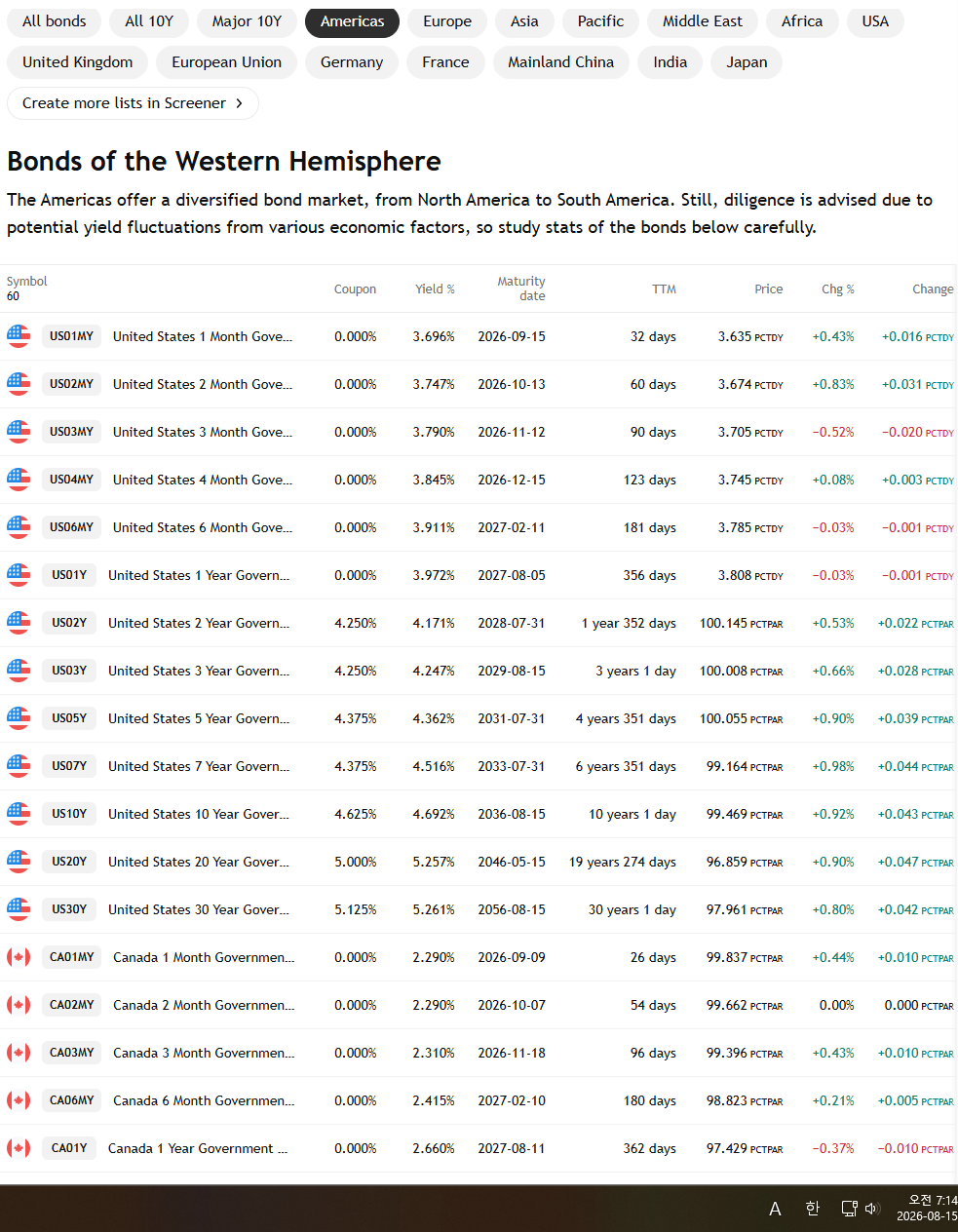Open the US30Y symbol link
958x1232 pixels.
(x=69, y=909)
